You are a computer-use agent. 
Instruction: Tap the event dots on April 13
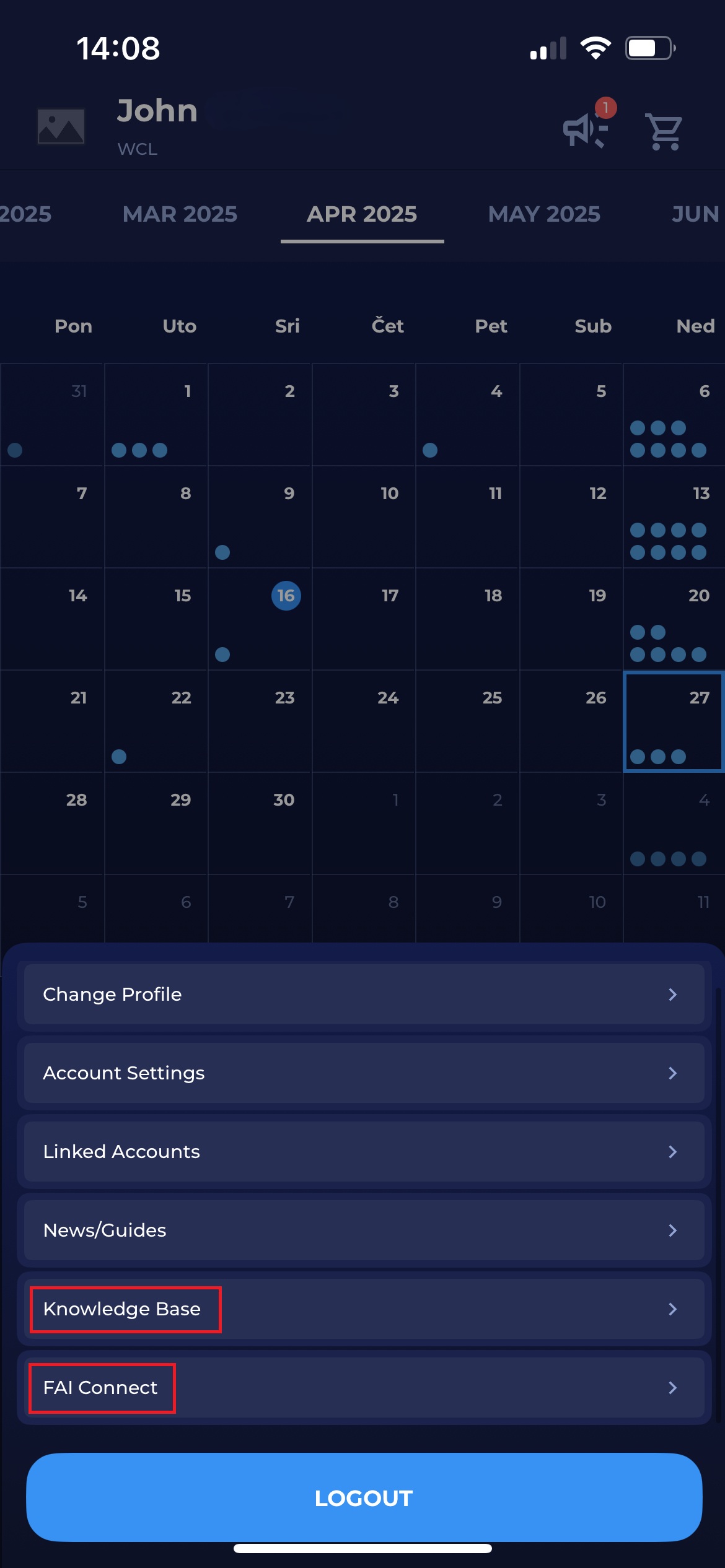coord(668,541)
